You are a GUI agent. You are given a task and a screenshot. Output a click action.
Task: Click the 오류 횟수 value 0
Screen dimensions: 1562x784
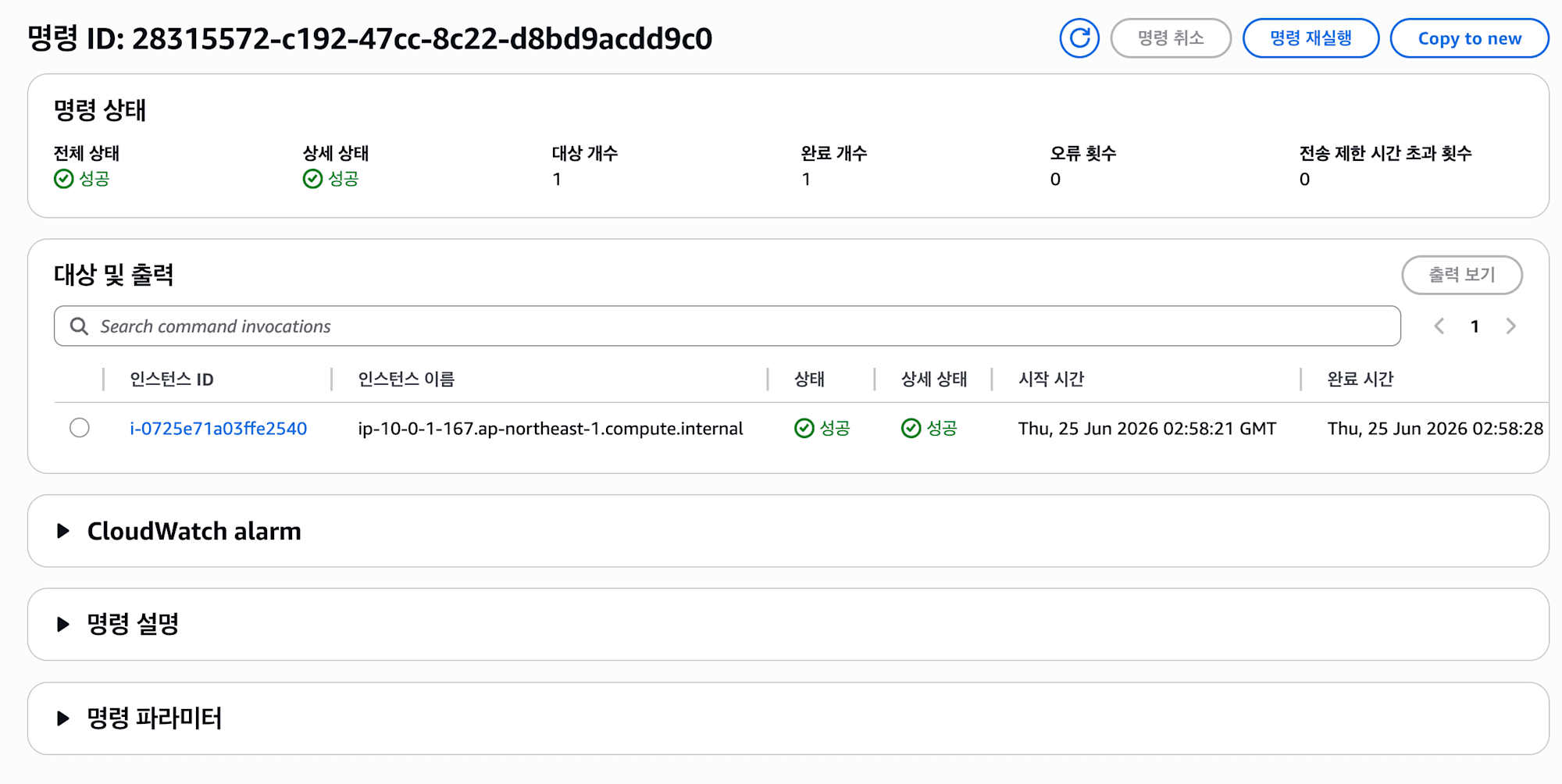(x=1055, y=180)
